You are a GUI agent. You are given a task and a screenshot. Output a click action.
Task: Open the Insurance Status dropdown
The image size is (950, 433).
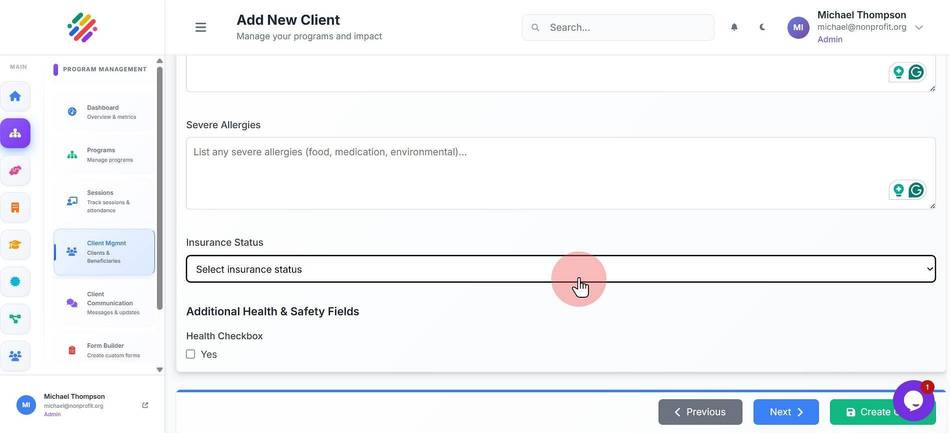[x=560, y=269]
